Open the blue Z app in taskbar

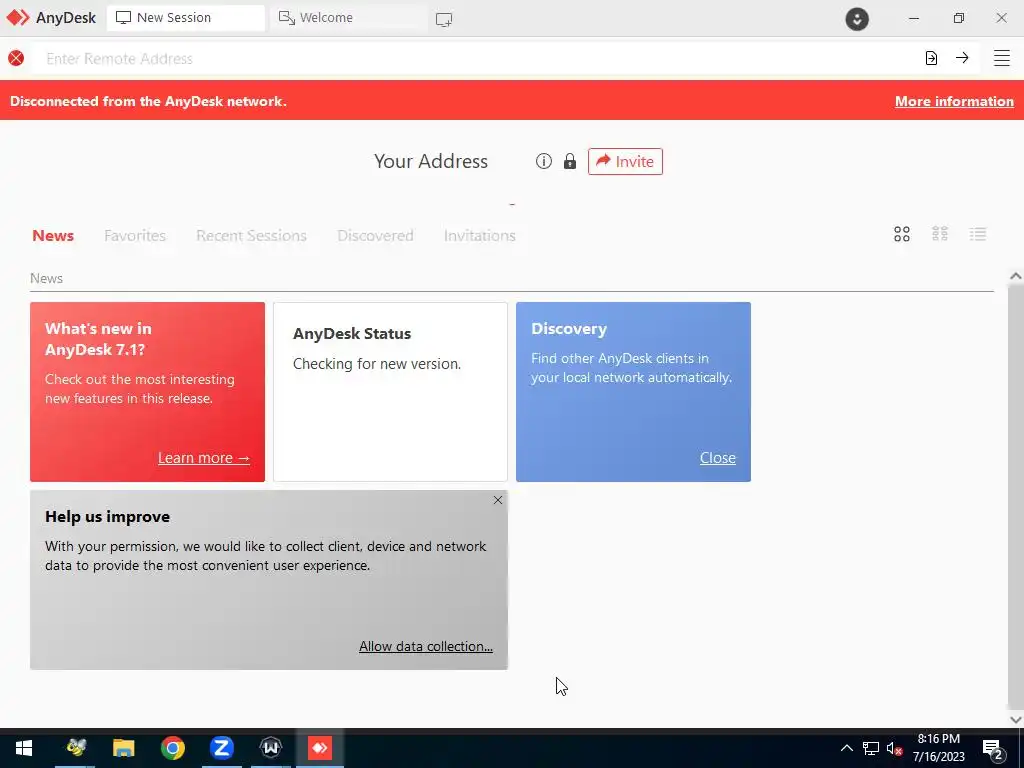click(221, 748)
